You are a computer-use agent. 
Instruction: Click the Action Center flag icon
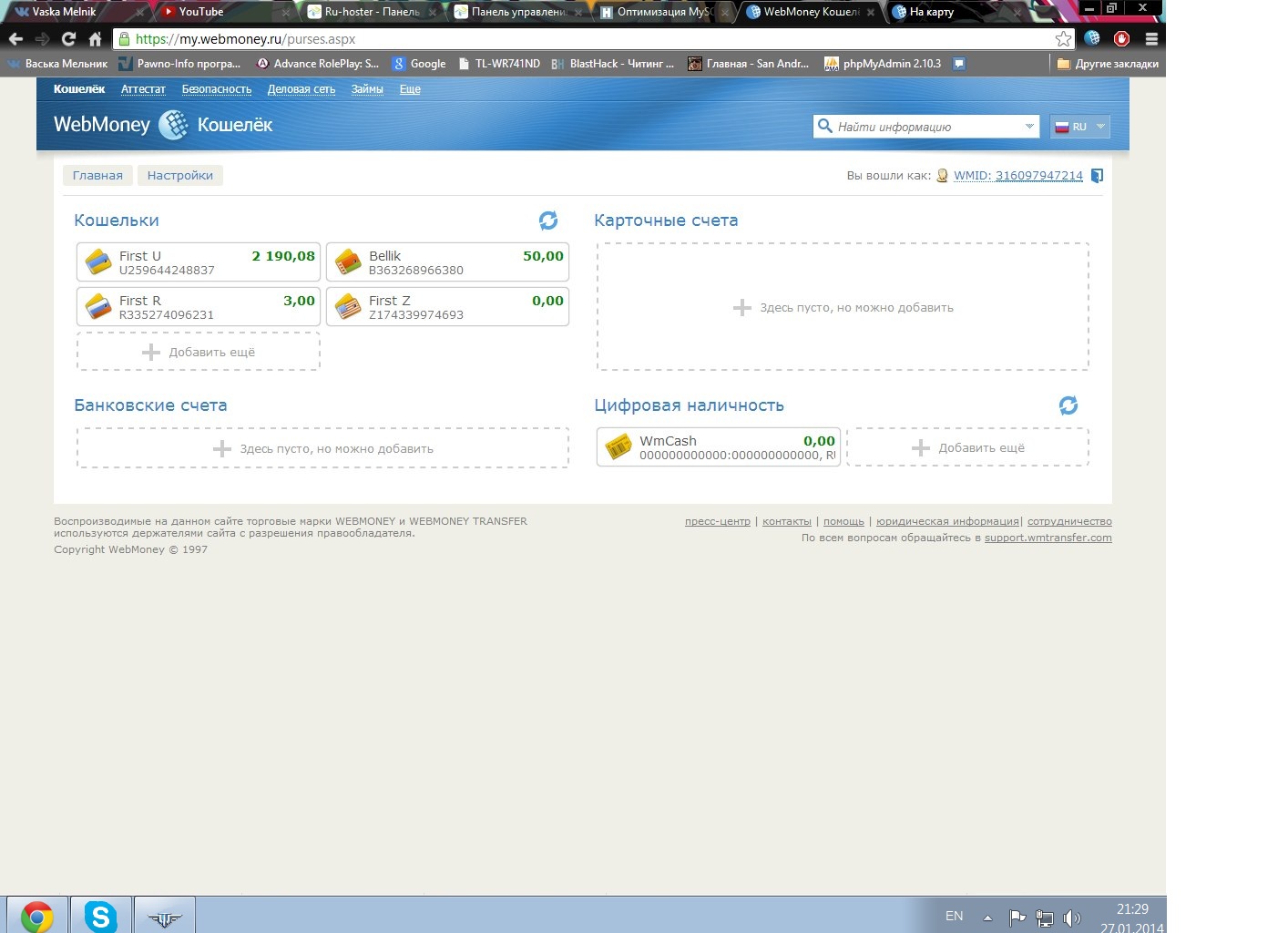click(1017, 918)
